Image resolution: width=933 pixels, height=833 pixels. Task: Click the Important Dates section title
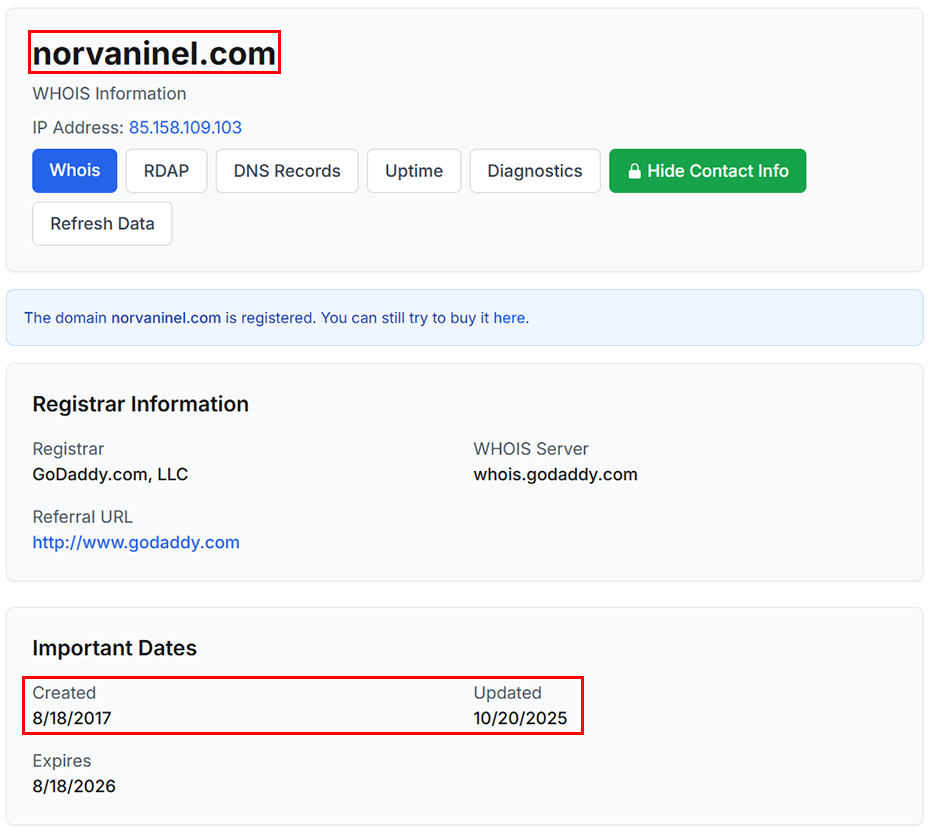click(x=114, y=648)
